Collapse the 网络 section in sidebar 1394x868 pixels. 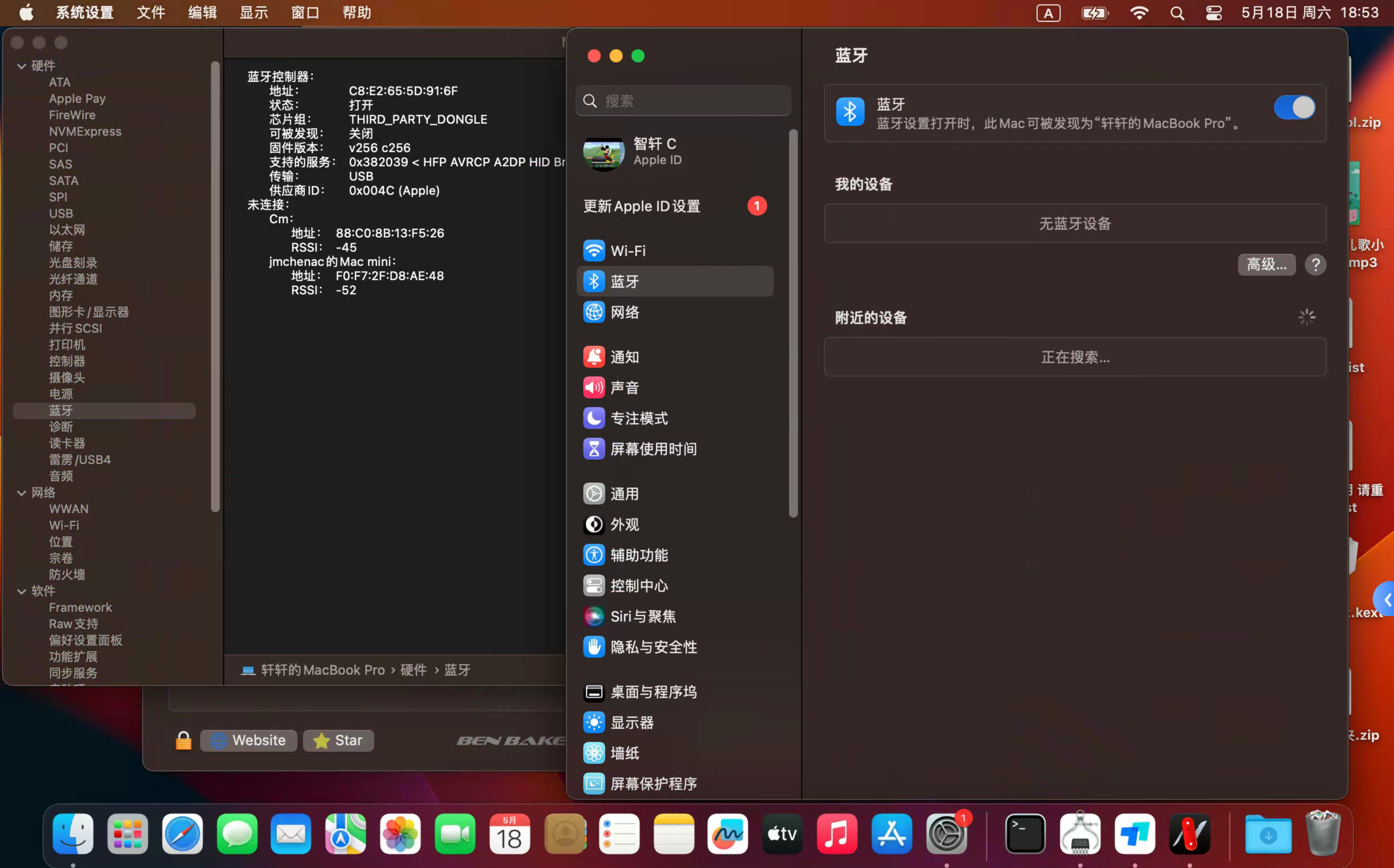(22, 493)
